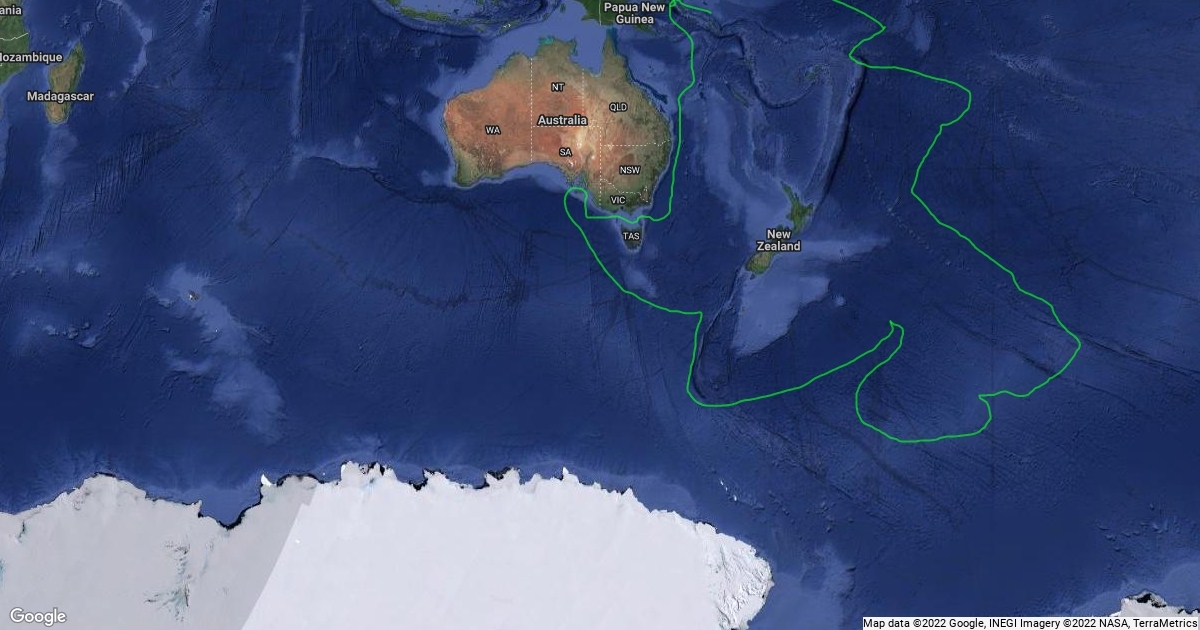Screen dimensions: 1200x630
Task: Select the TAS label on Tasmania
Action: click(631, 237)
